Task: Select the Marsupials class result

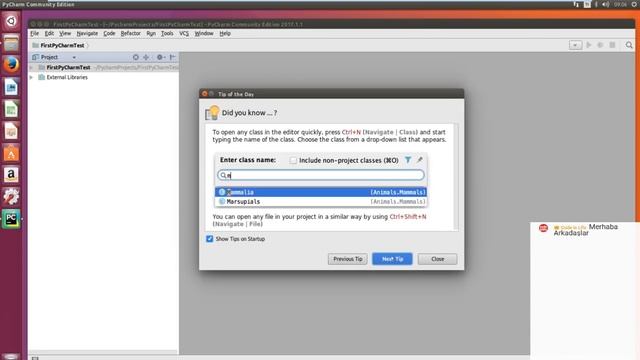Action: [x=321, y=202]
